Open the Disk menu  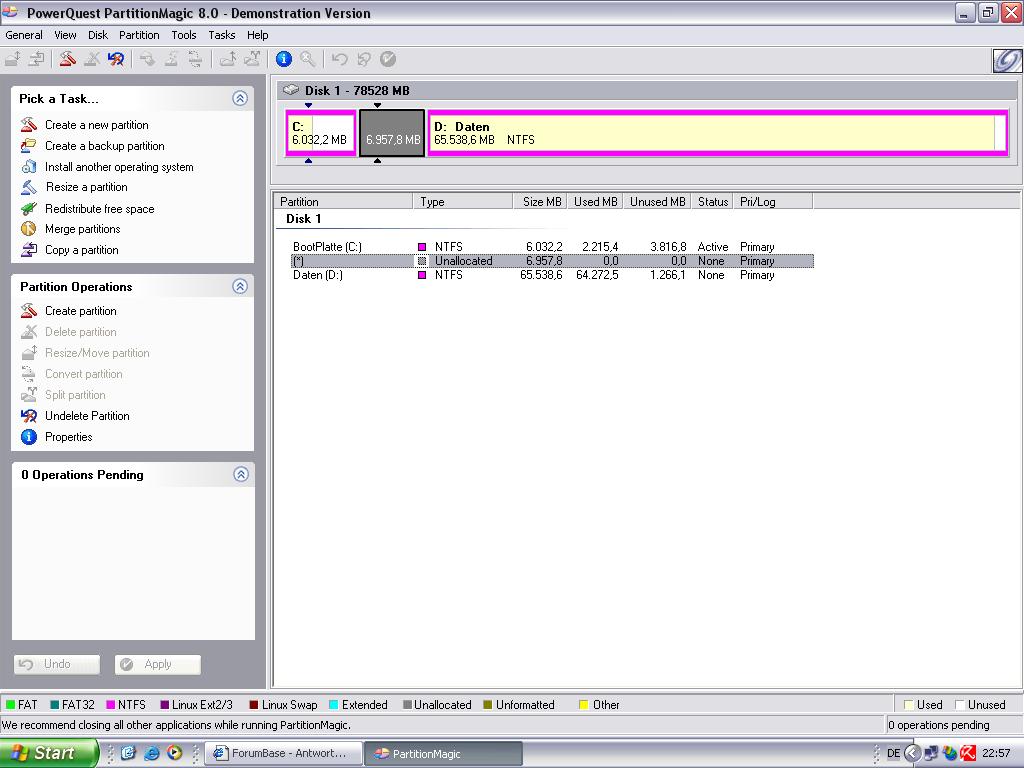pos(98,35)
